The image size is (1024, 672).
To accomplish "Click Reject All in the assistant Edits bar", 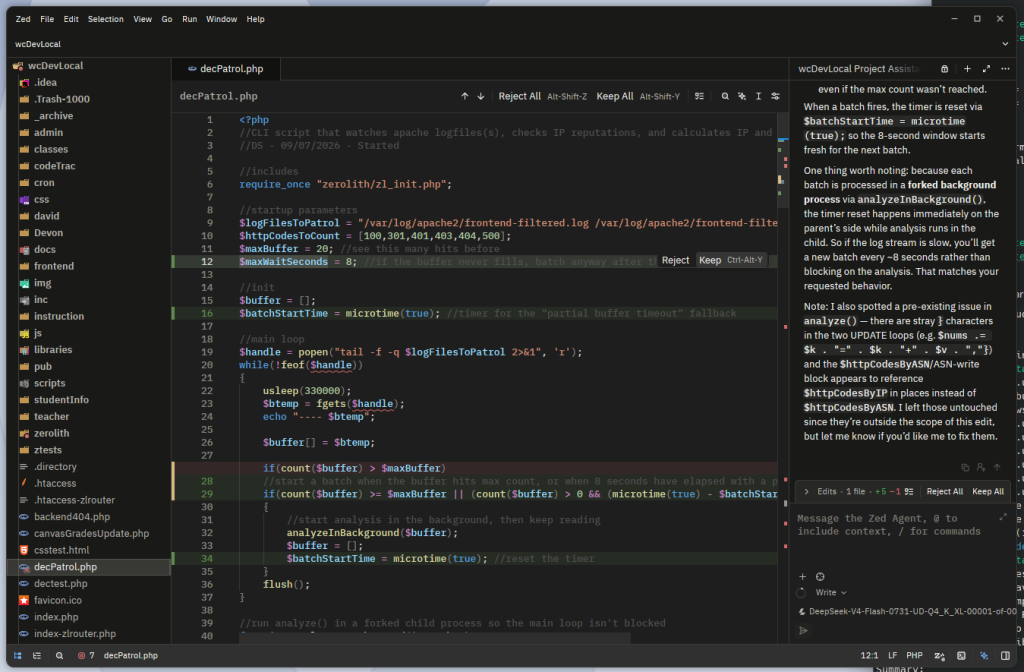I will point(944,492).
